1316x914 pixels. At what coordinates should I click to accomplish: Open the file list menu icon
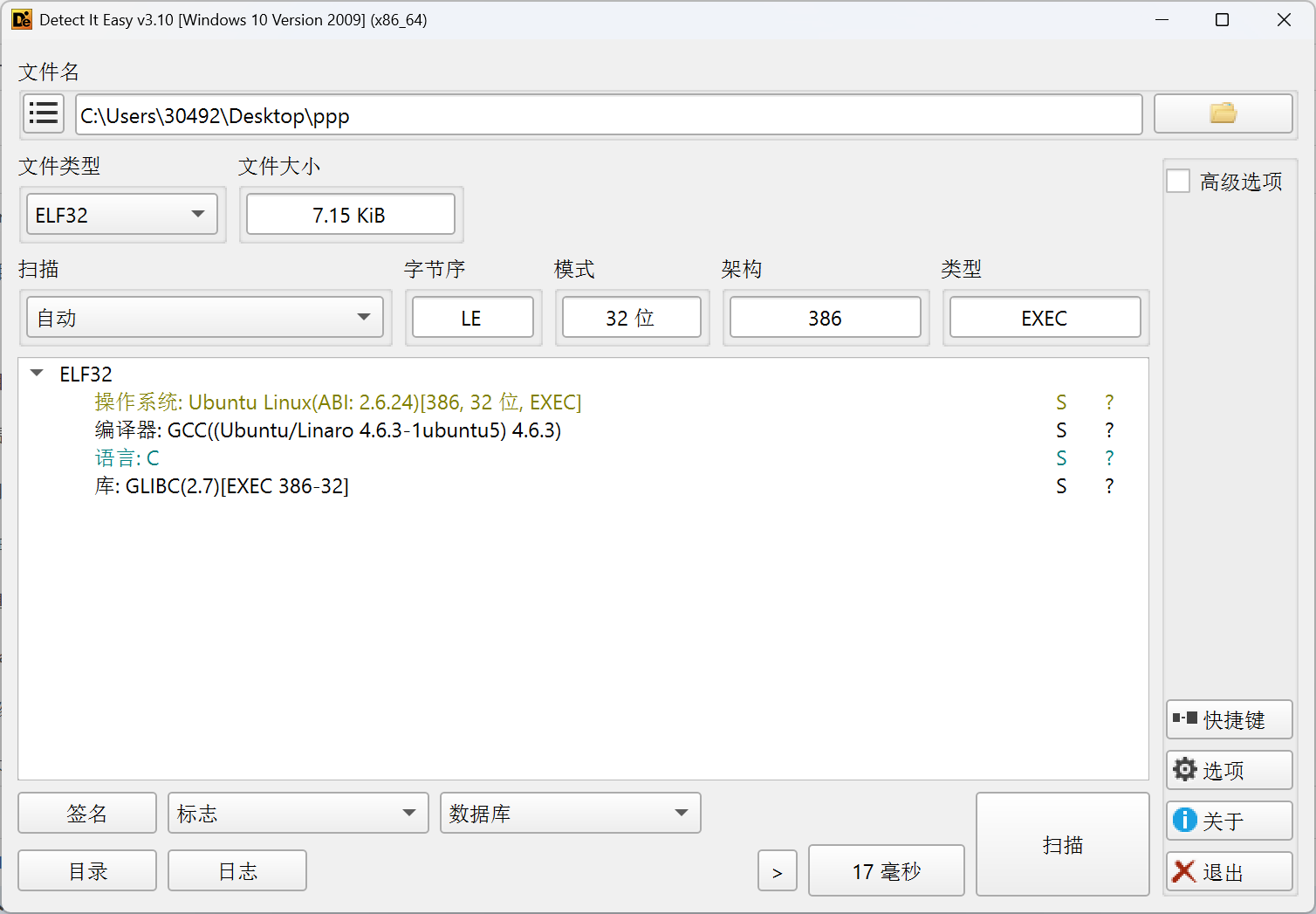tap(44, 114)
